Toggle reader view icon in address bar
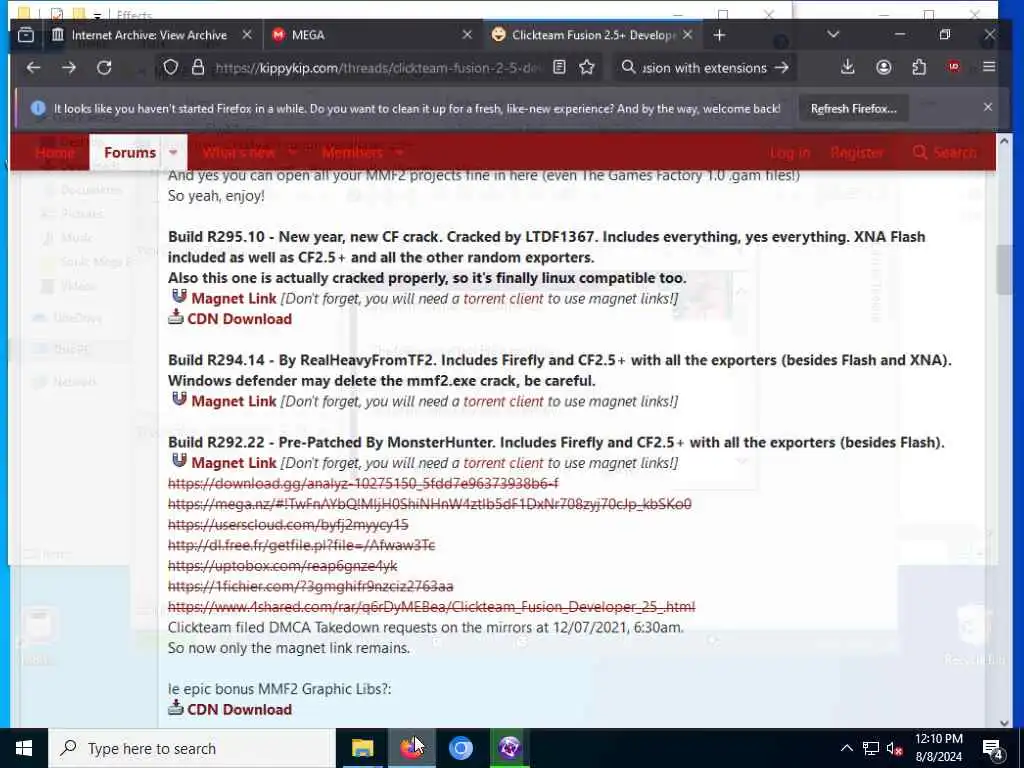 coord(559,67)
